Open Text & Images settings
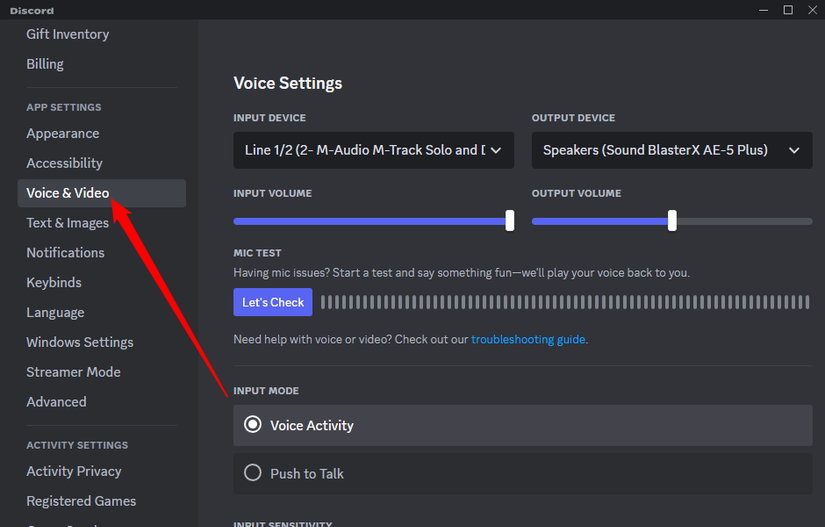This screenshot has width=825, height=527. click(x=67, y=223)
